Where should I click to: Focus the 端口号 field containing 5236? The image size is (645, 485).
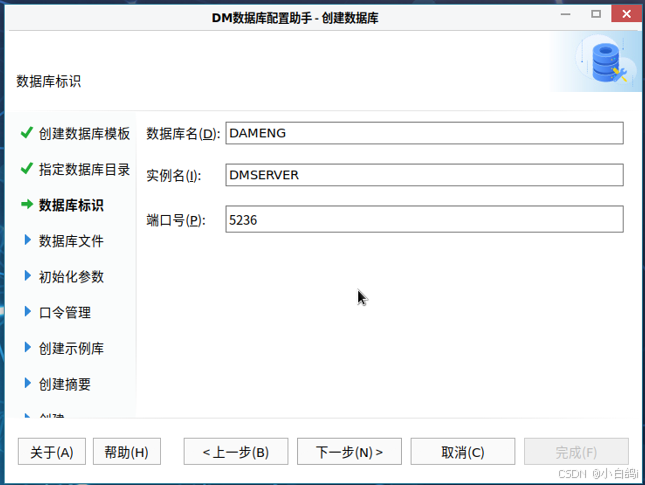[x=425, y=219]
